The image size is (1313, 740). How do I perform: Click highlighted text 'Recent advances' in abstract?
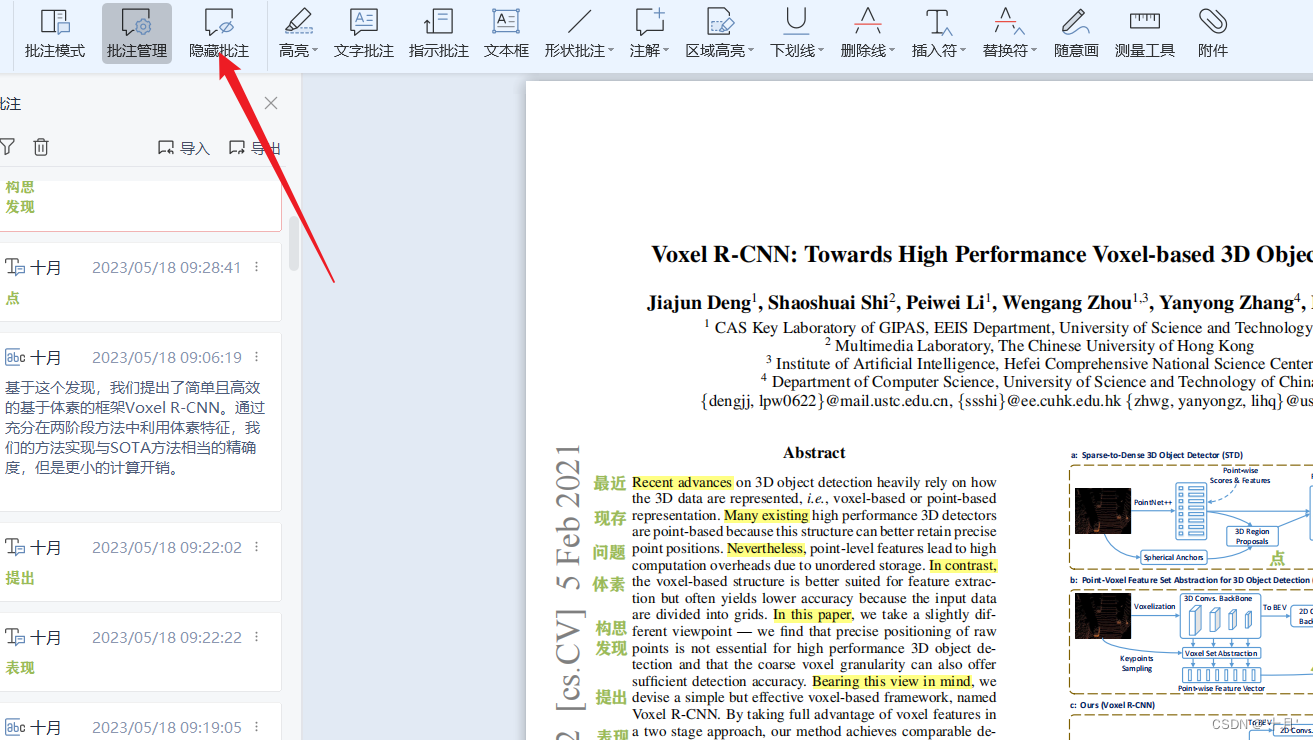682,482
